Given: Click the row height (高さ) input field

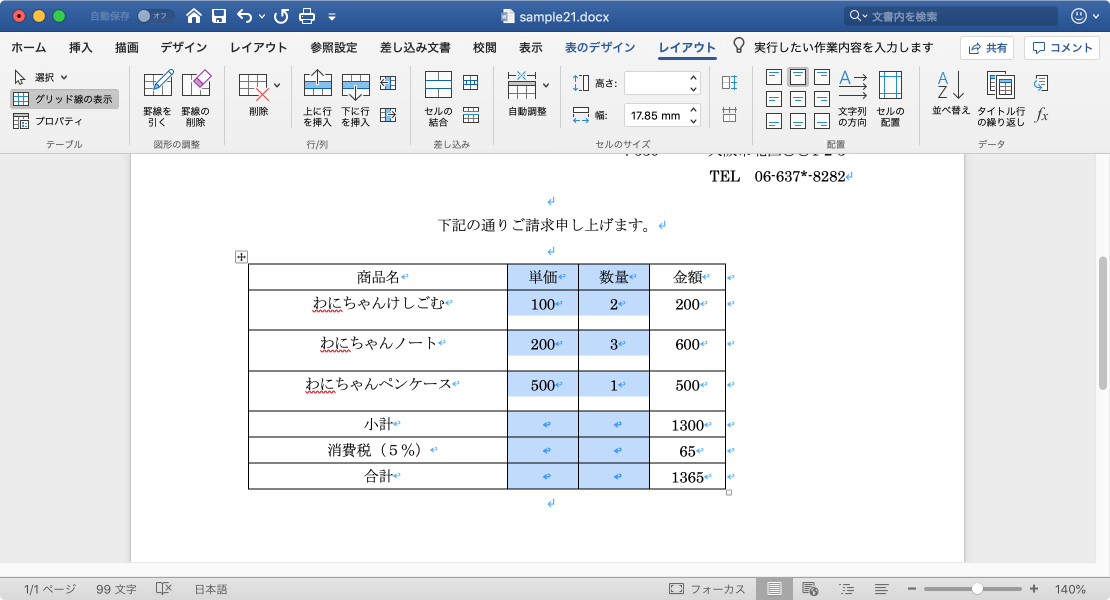Looking at the screenshot, I should (x=656, y=83).
